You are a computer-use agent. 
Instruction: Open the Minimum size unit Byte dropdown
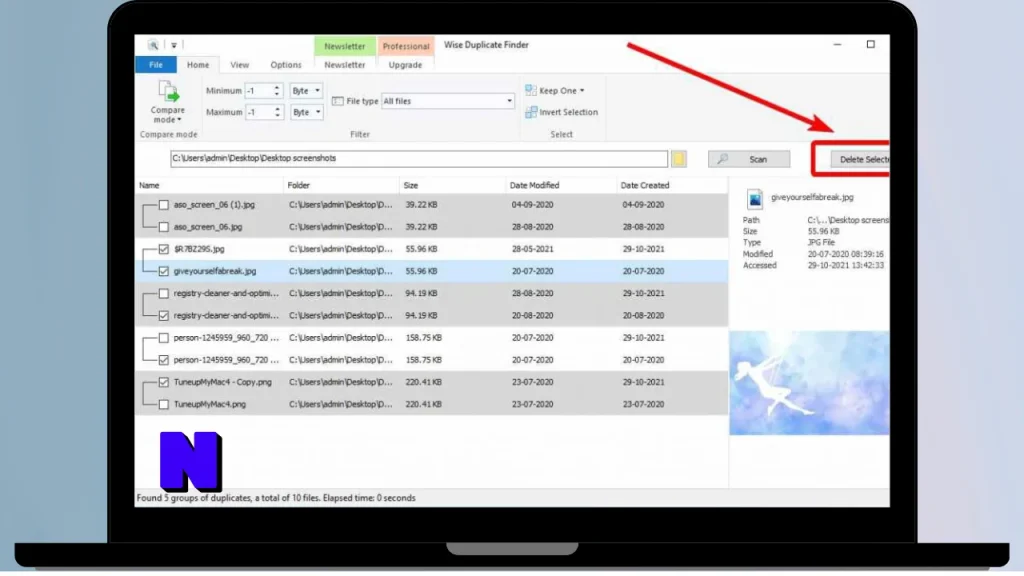(306, 91)
